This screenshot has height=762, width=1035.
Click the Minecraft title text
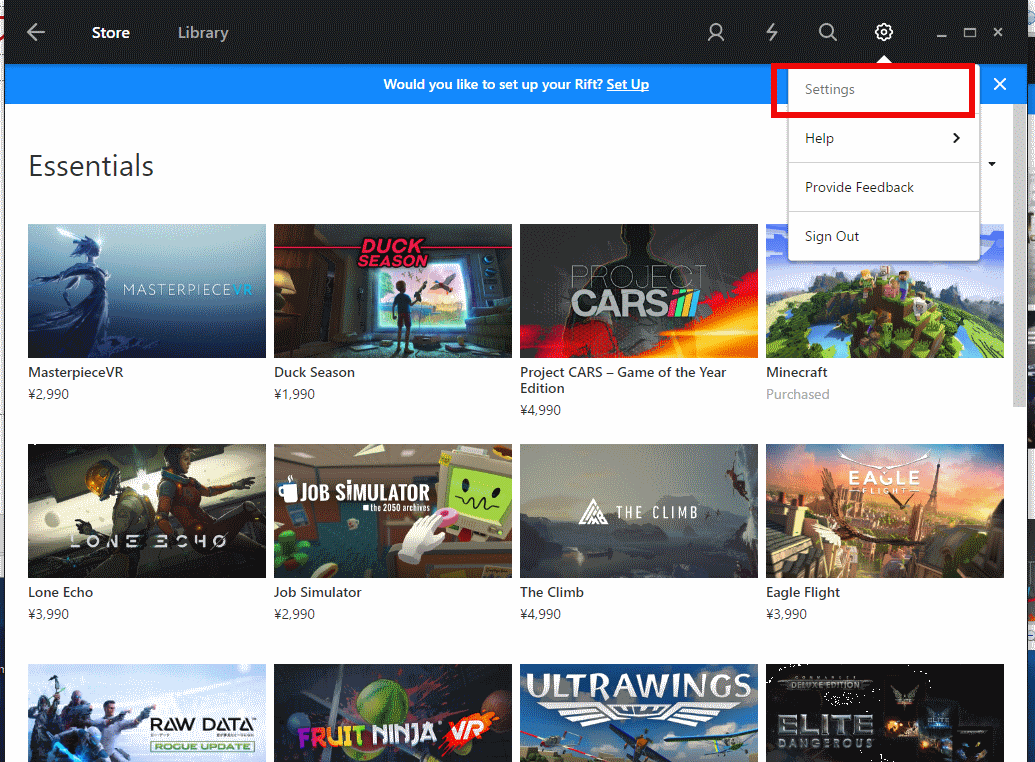pyautogui.click(x=796, y=372)
